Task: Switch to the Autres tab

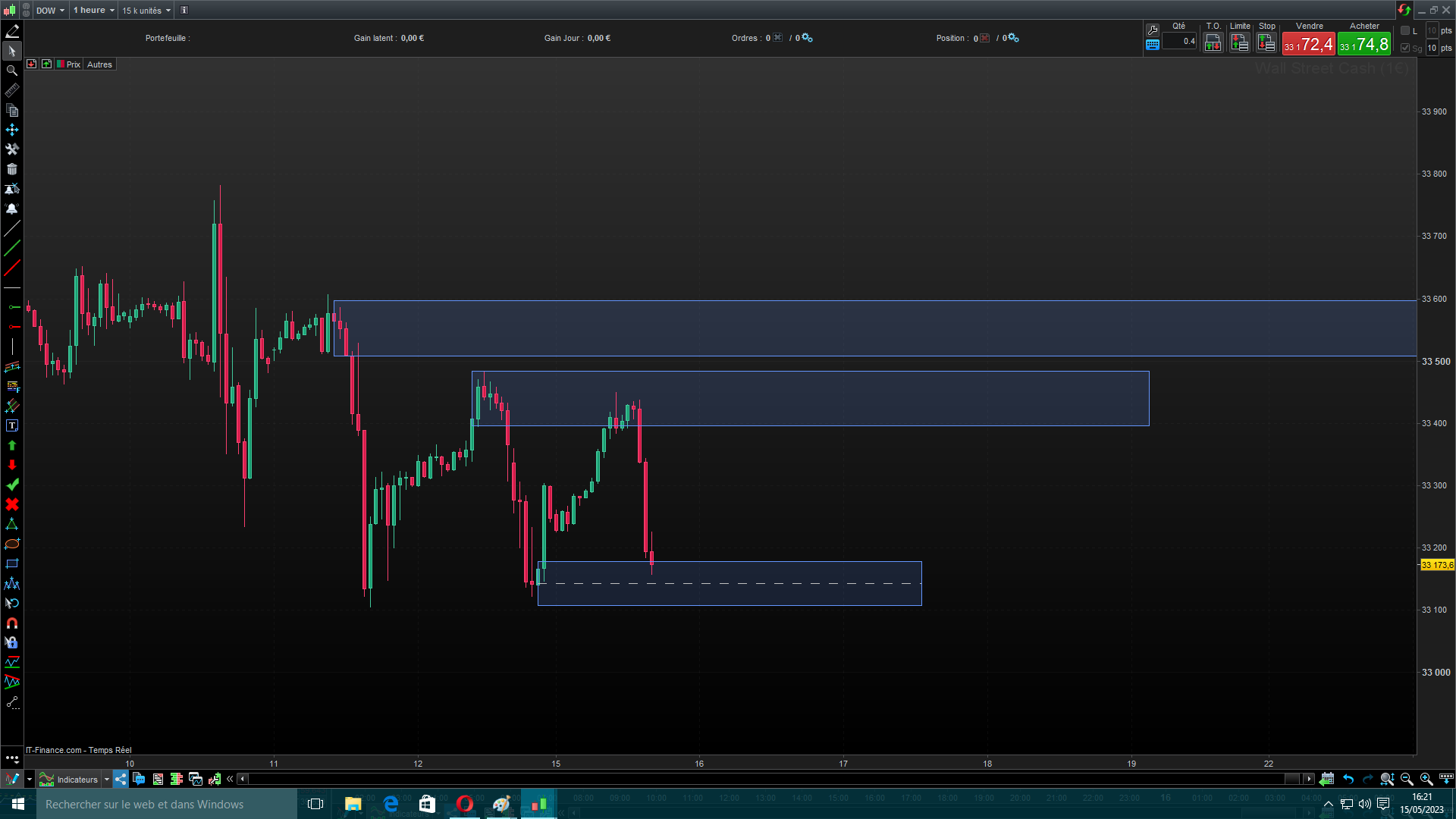Action: pos(99,64)
